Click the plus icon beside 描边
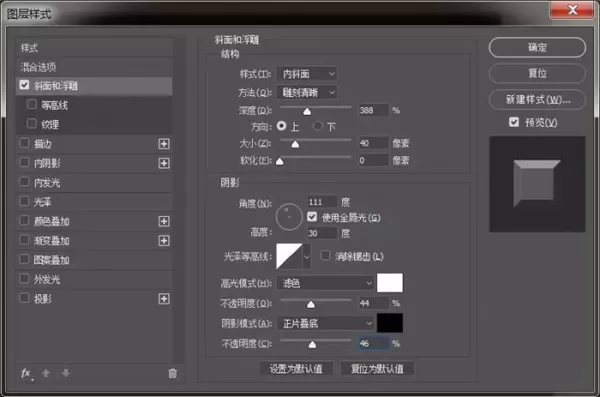The image size is (600, 397). 164,144
